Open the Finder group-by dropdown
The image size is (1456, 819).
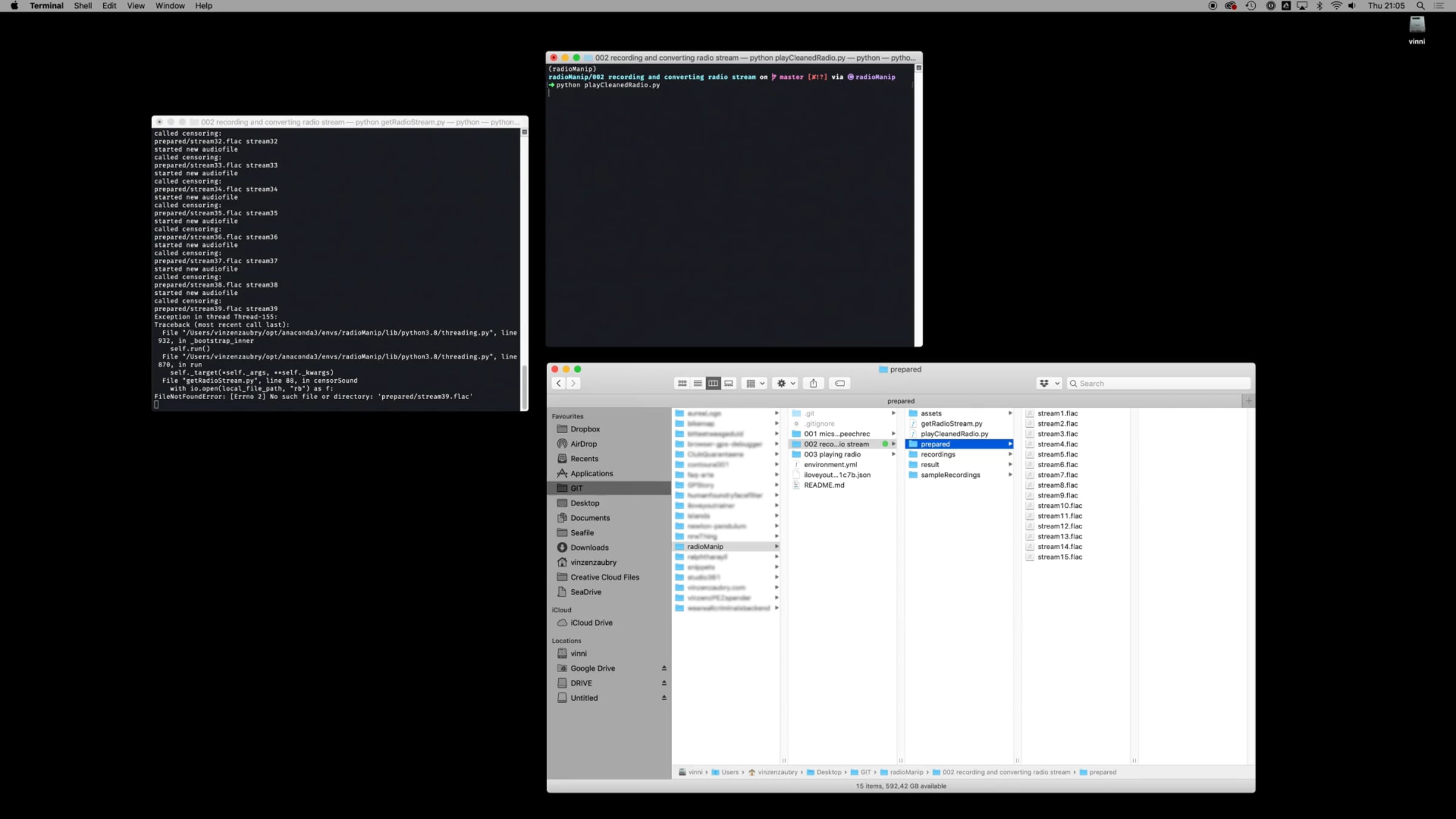coord(755,383)
